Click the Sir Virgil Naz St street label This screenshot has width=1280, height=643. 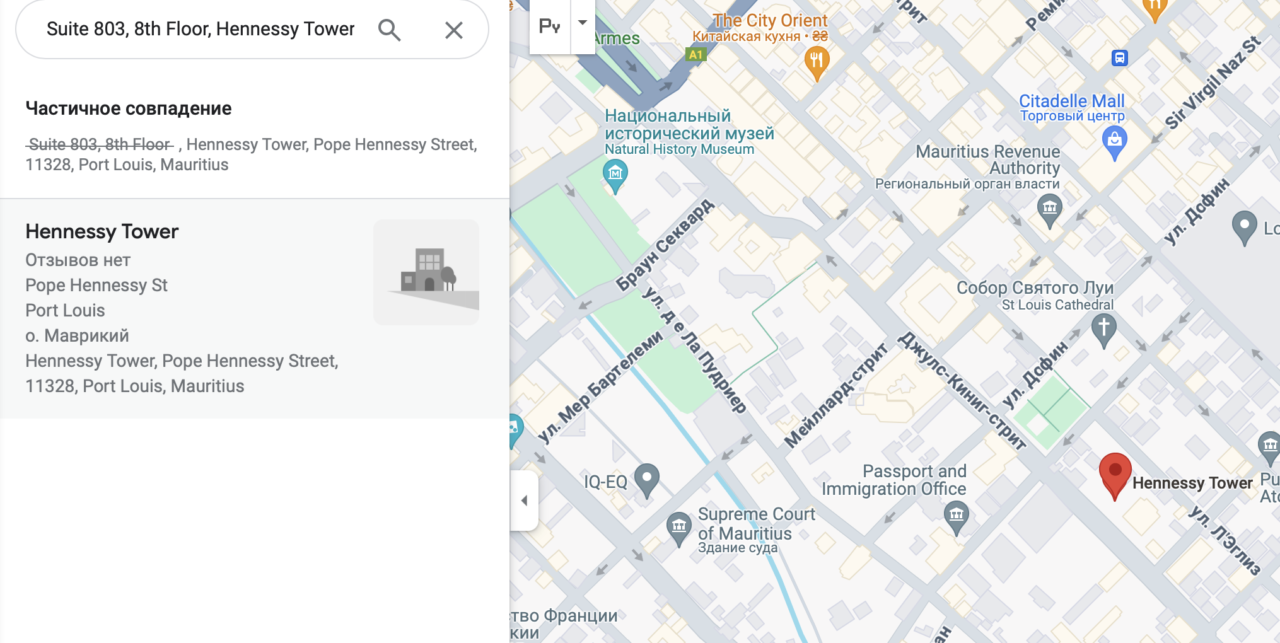(1214, 84)
